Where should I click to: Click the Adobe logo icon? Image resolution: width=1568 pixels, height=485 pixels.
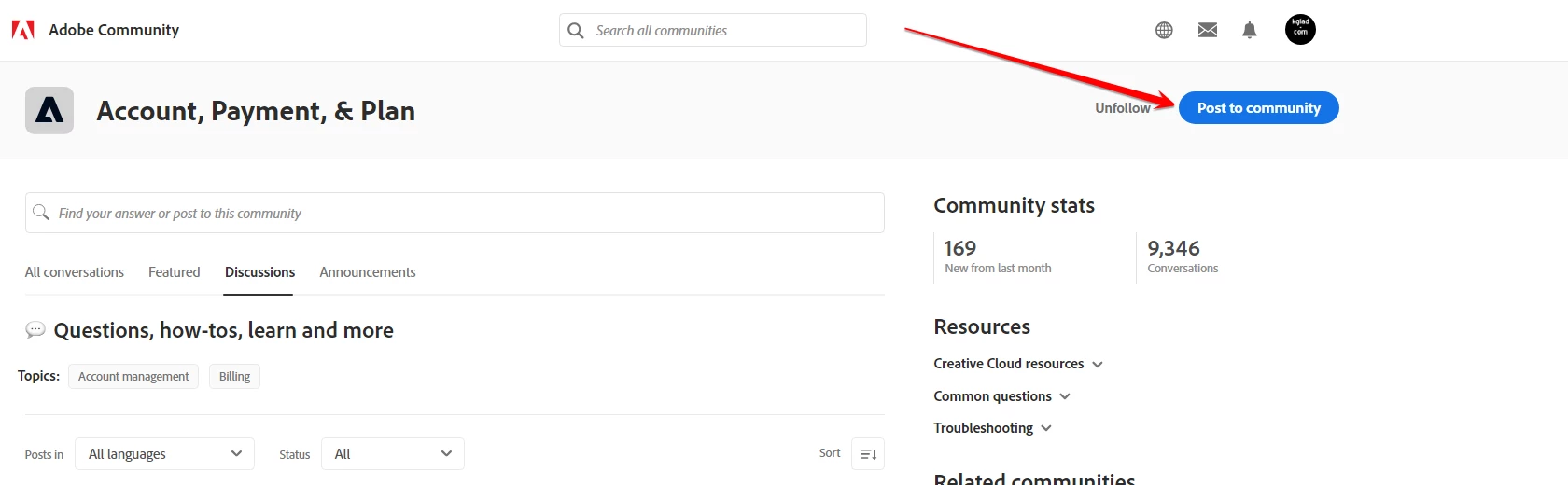[x=23, y=30]
